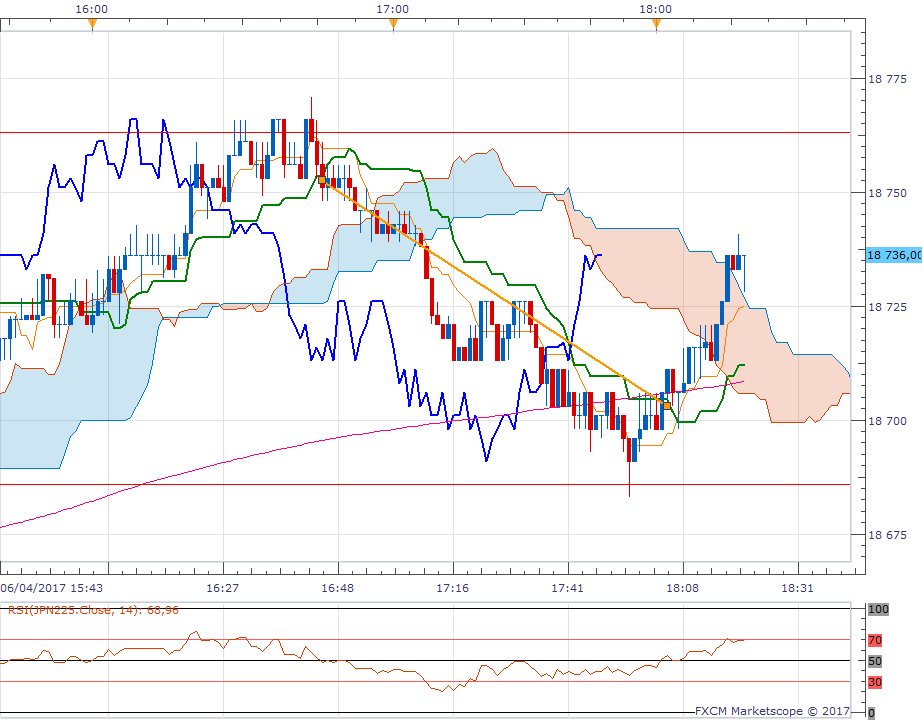
Task: Click the orange 16:00 hour marker
Action: (92, 24)
